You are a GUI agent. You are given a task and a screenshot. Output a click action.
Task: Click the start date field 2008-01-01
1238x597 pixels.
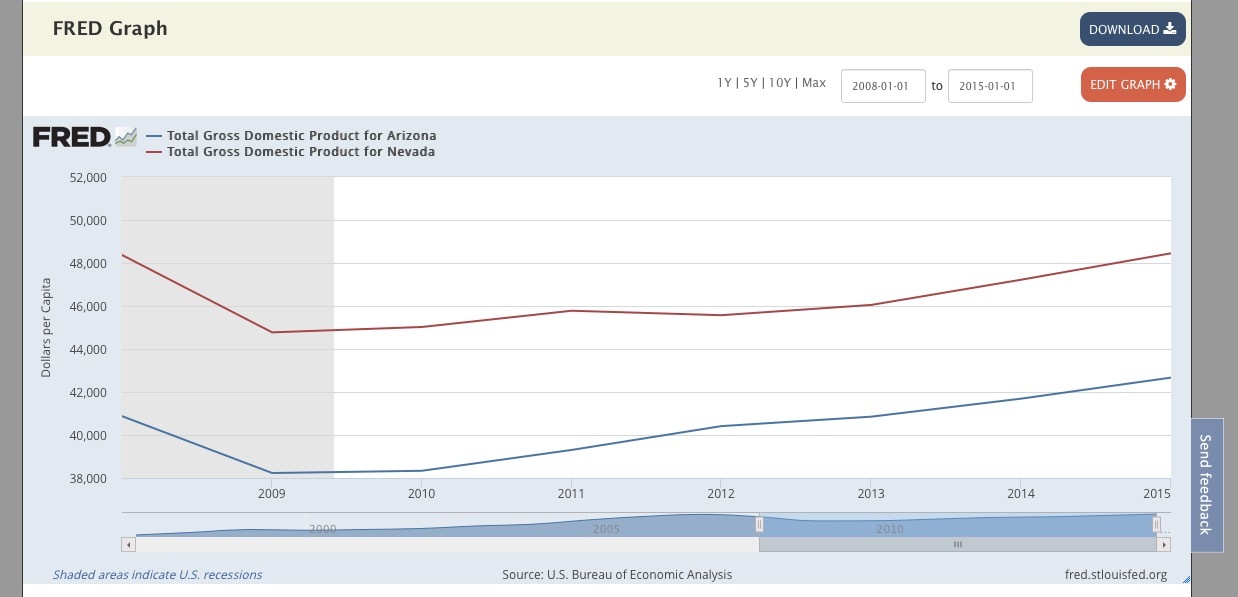[x=883, y=86]
